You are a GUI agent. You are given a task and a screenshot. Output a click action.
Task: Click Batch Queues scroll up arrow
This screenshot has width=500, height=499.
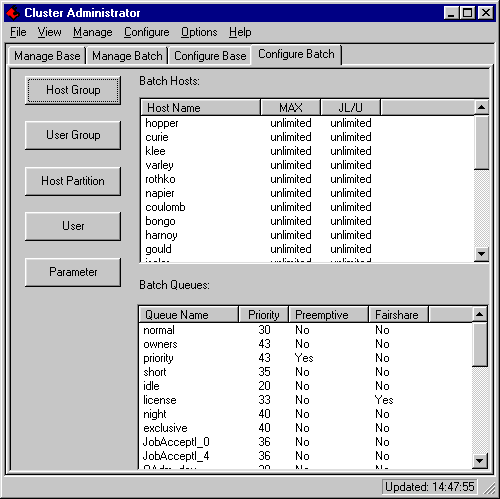pyautogui.click(x=480, y=314)
